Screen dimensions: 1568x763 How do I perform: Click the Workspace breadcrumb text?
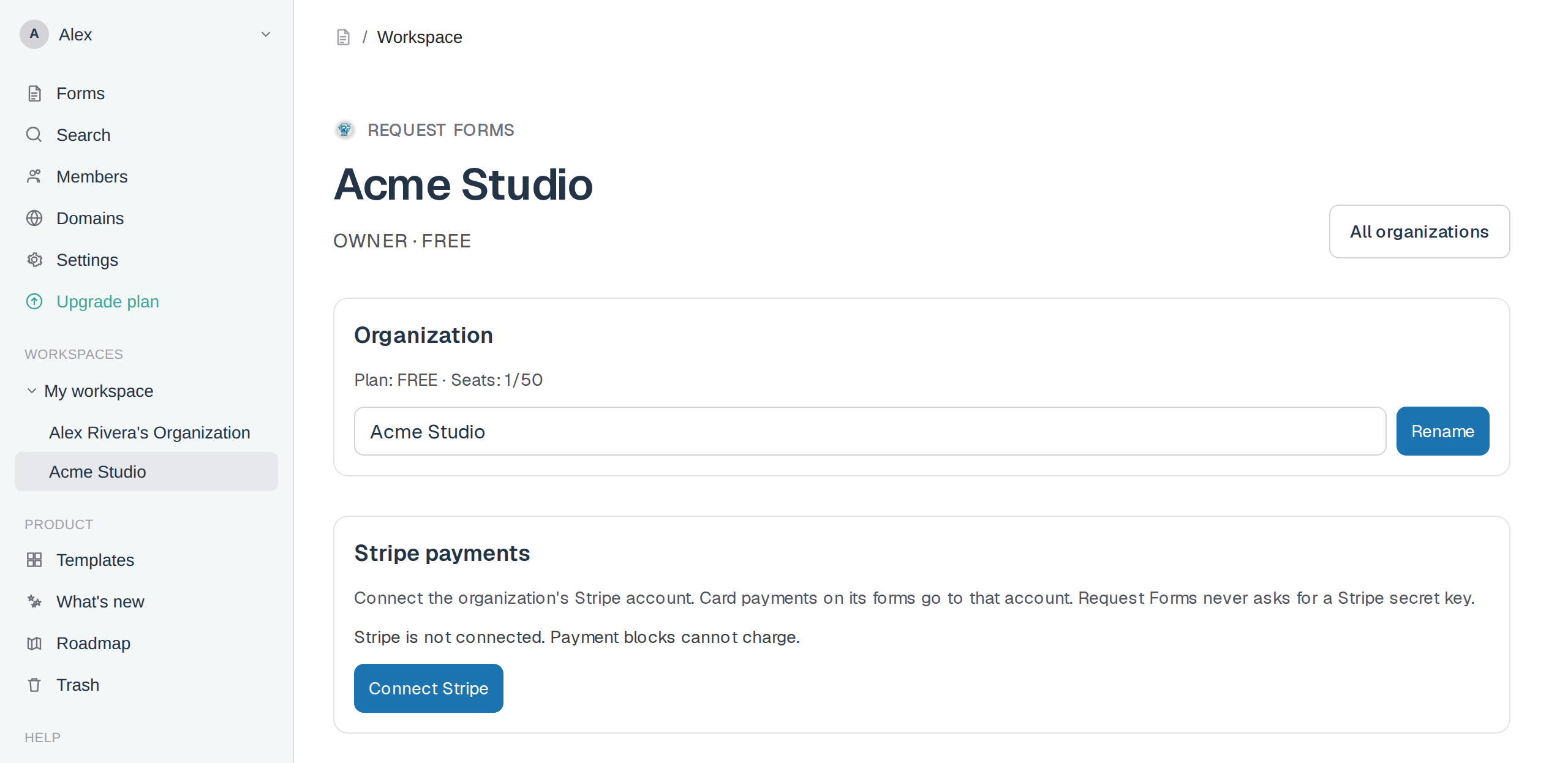click(x=420, y=37)
